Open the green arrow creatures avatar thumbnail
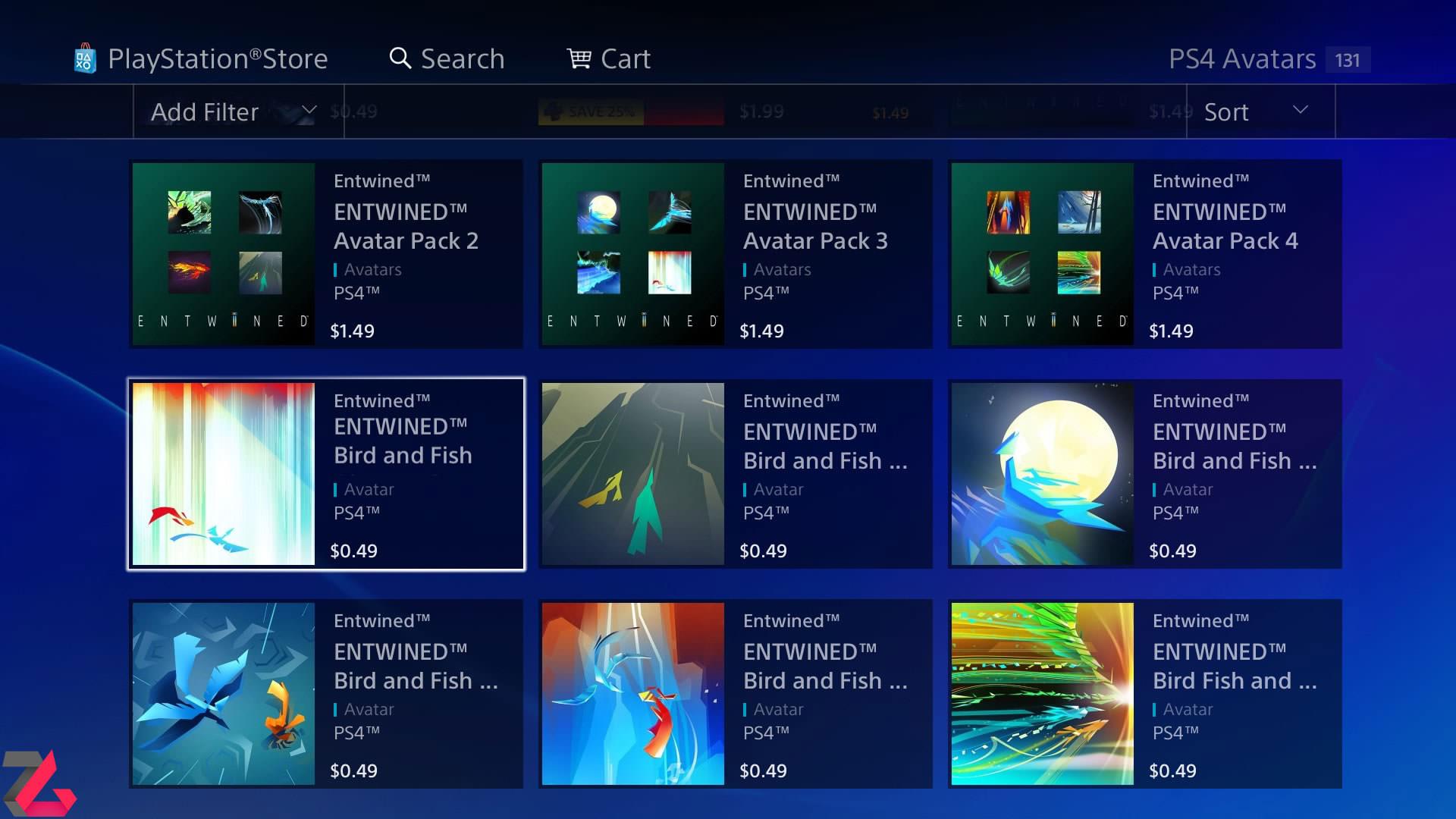The height and width of the screenshot is (819, 1456). [x=633, y=474]
